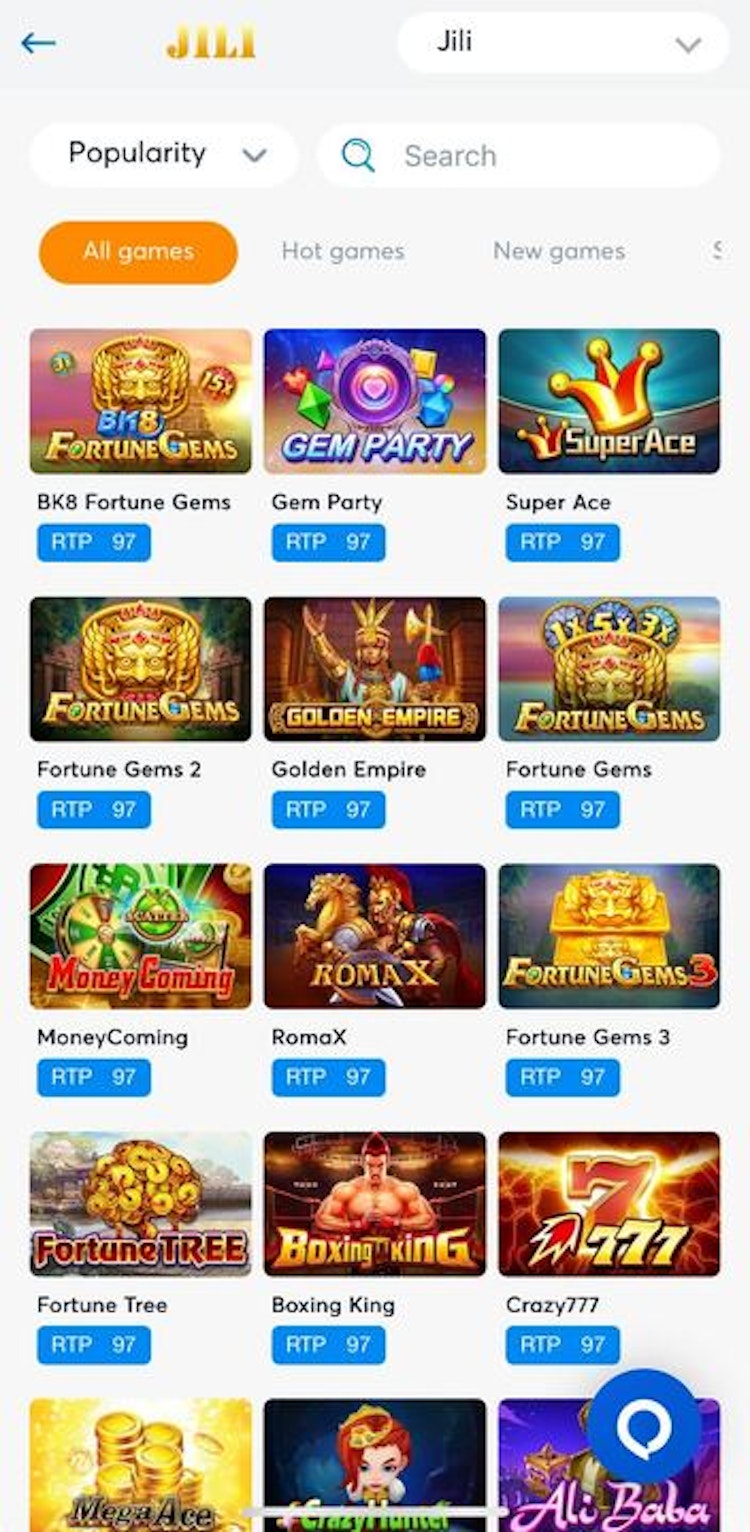Select the Golden Empire game image
Viewport: 750px width, 1532px height.
coord(375,669)
